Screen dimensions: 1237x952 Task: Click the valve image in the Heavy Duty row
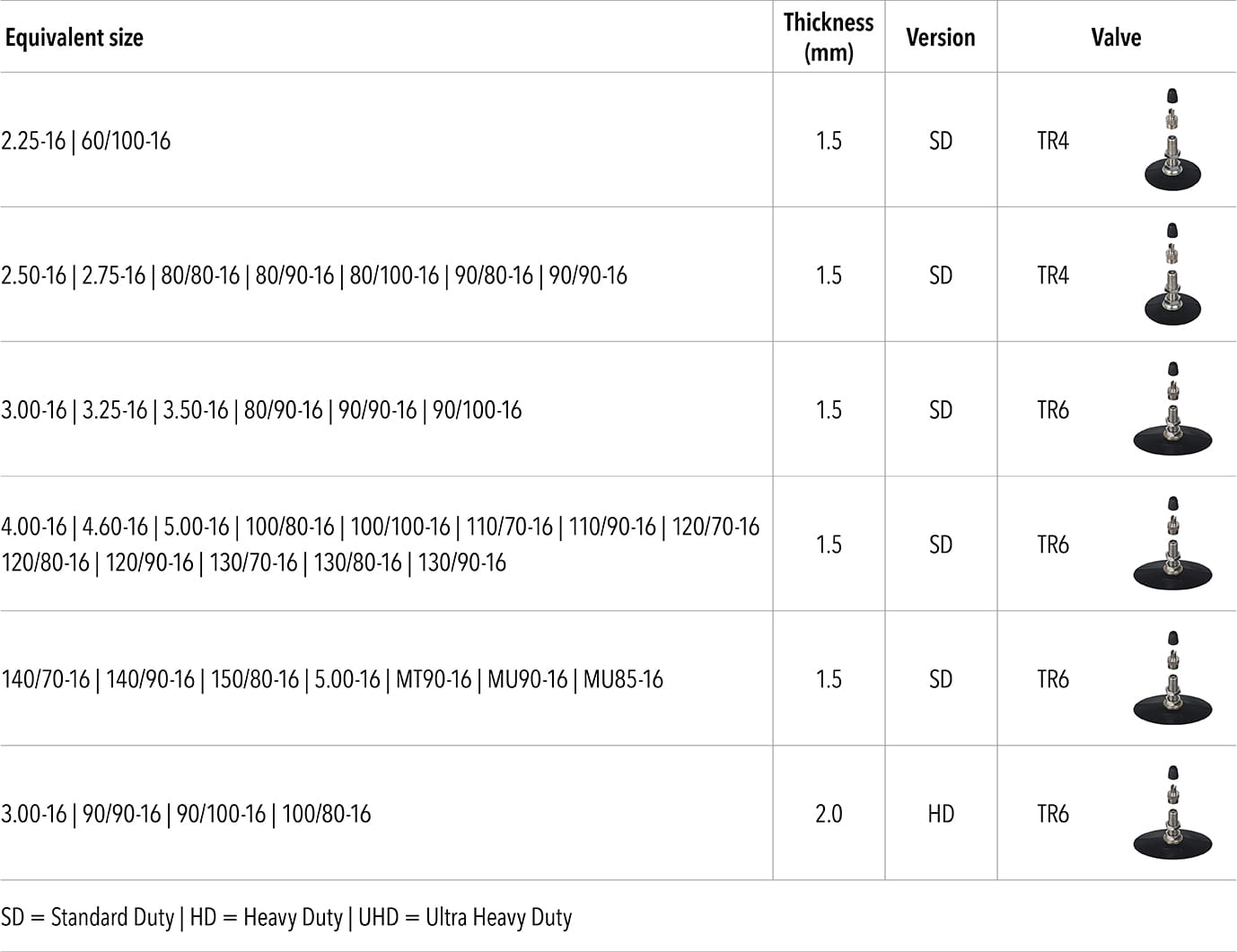pyautogui.click(x=1172, y=813)
